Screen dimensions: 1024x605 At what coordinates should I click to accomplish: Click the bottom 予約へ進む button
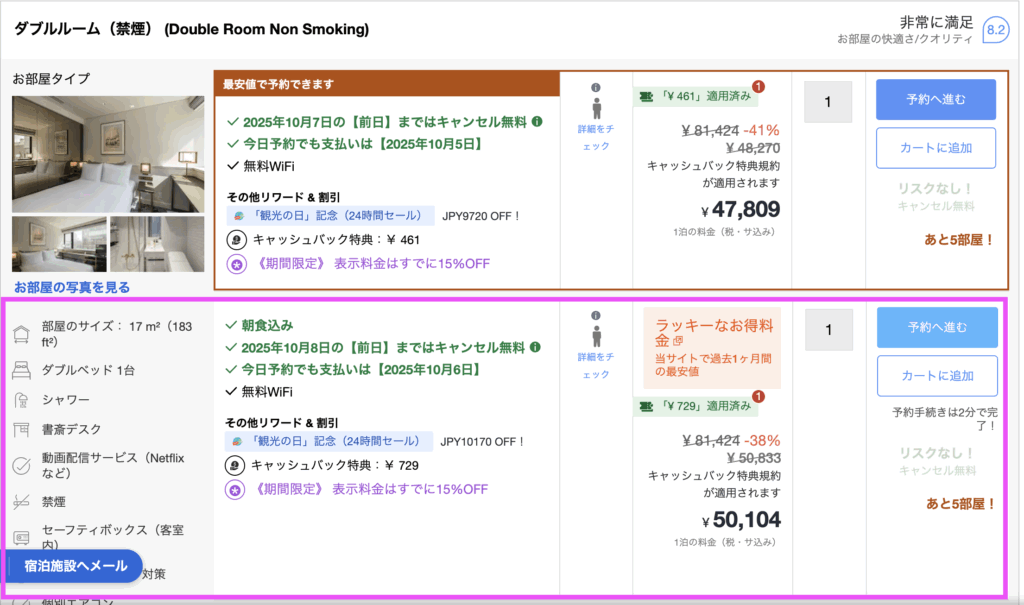[937, 328]
